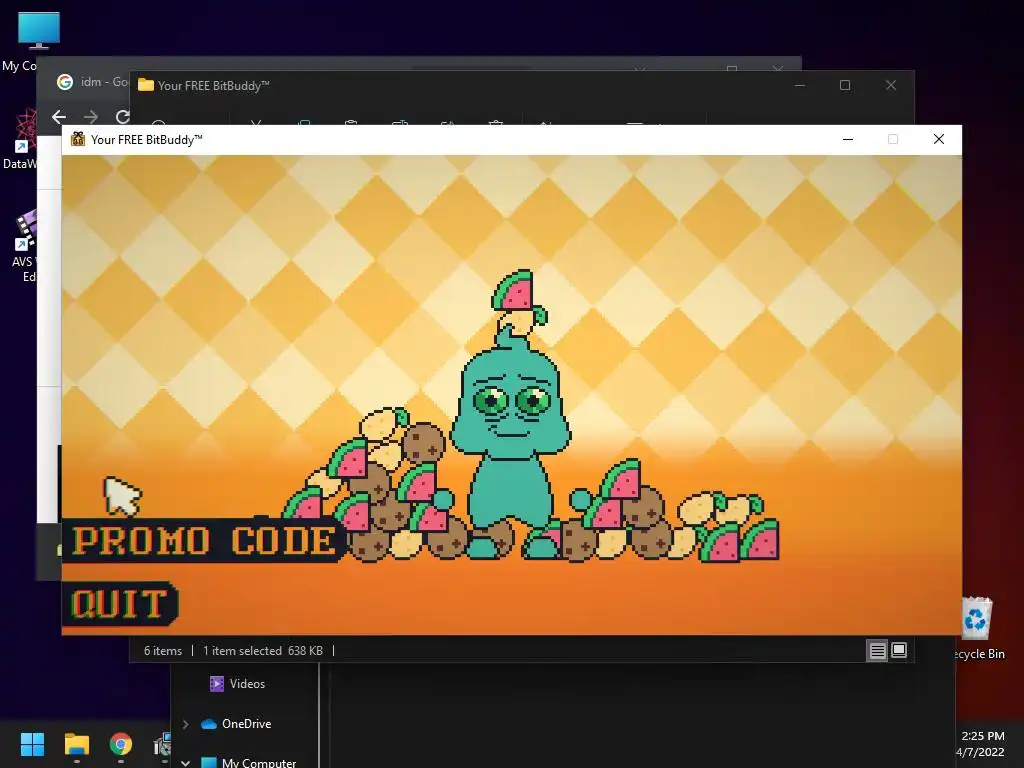The height and width of the screenshot is (768, 1024).
Task: Click '1 item selected 638 KB' status text
Action: [x=263, y=651]
